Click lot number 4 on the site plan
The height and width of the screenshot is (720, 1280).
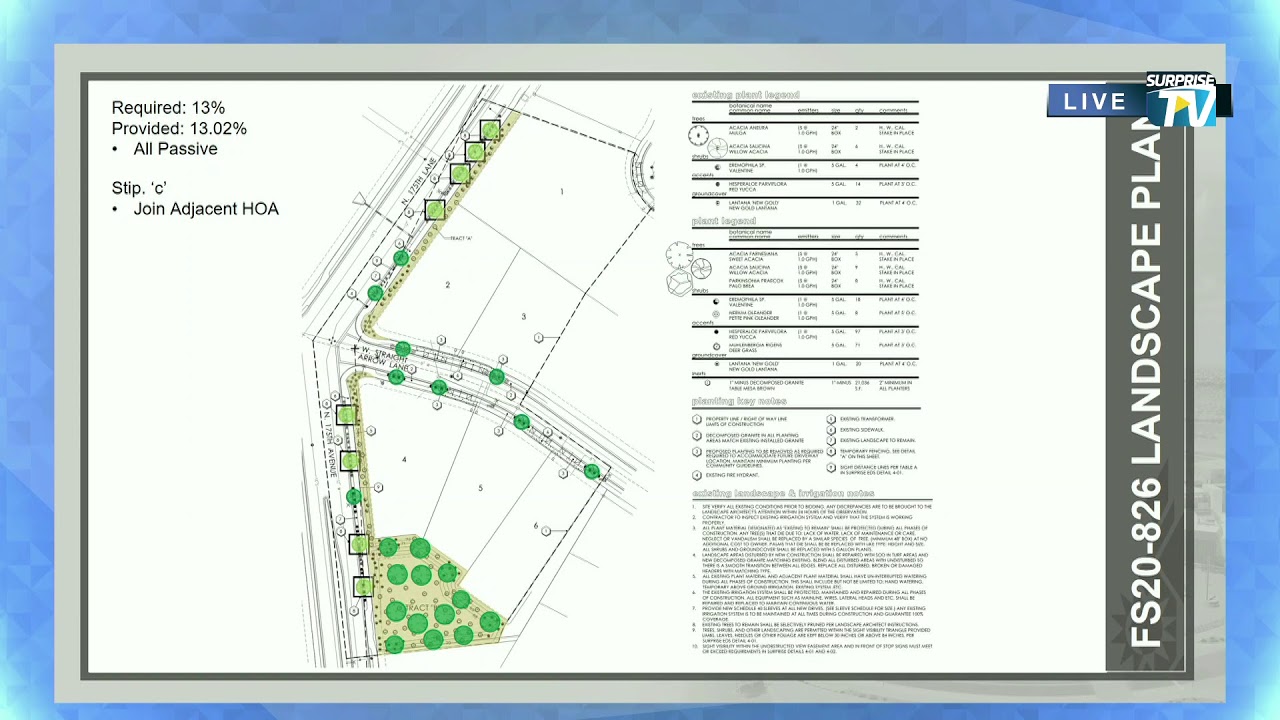405,460
